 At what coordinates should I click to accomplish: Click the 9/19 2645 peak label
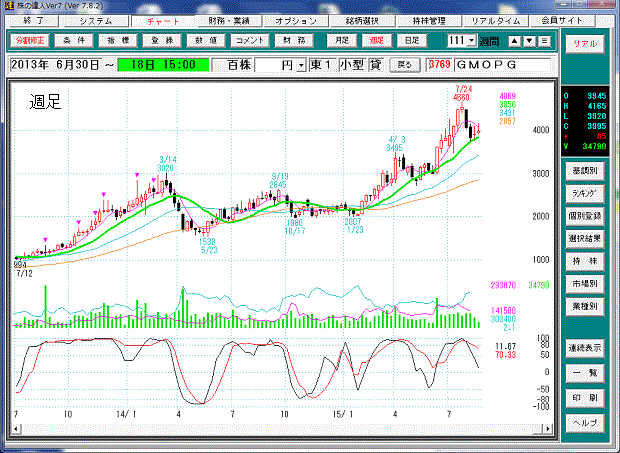coord(278,181)
